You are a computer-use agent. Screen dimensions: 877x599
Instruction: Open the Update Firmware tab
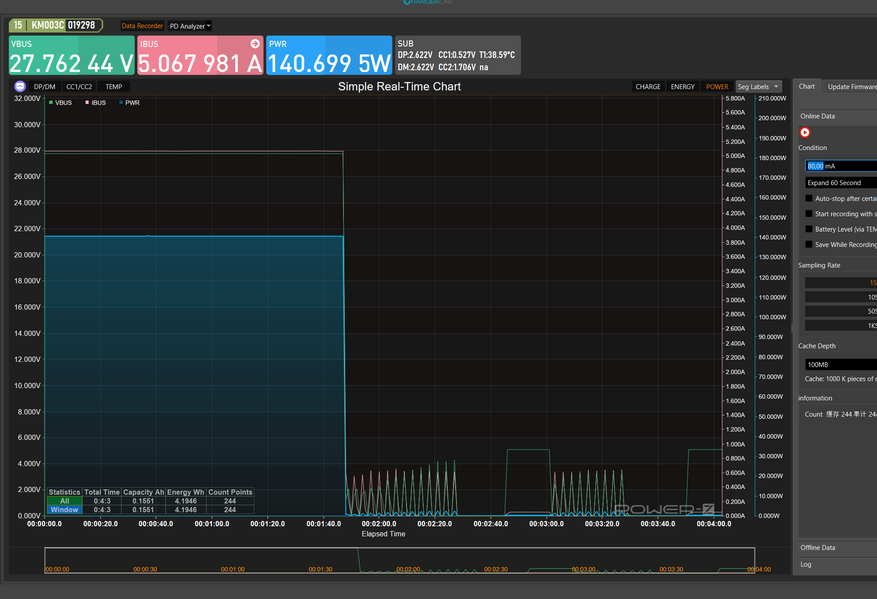click(x=851, y=87)
